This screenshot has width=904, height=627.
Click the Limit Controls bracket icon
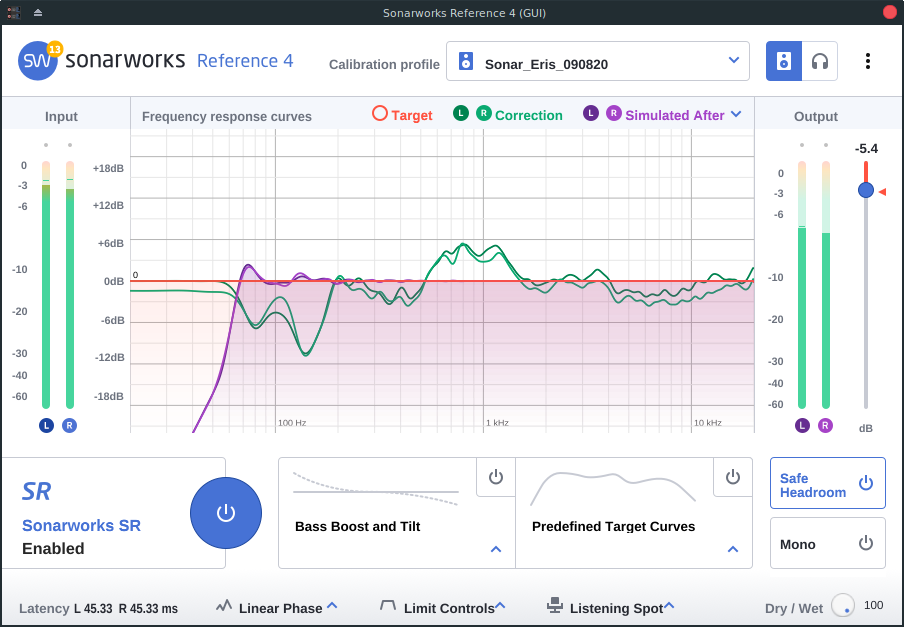388,606
